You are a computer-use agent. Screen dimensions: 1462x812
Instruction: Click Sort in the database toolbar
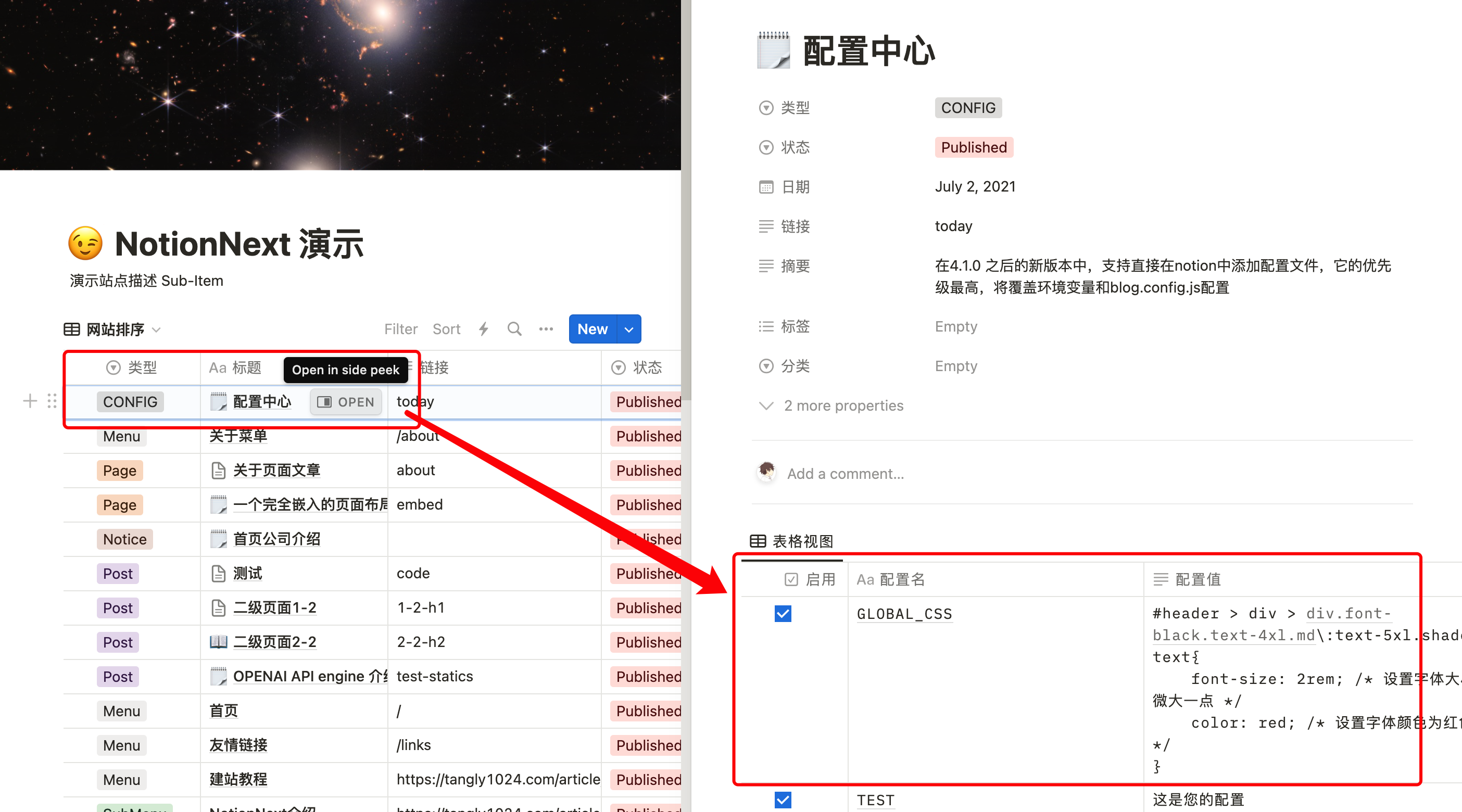tap(446, 329)
